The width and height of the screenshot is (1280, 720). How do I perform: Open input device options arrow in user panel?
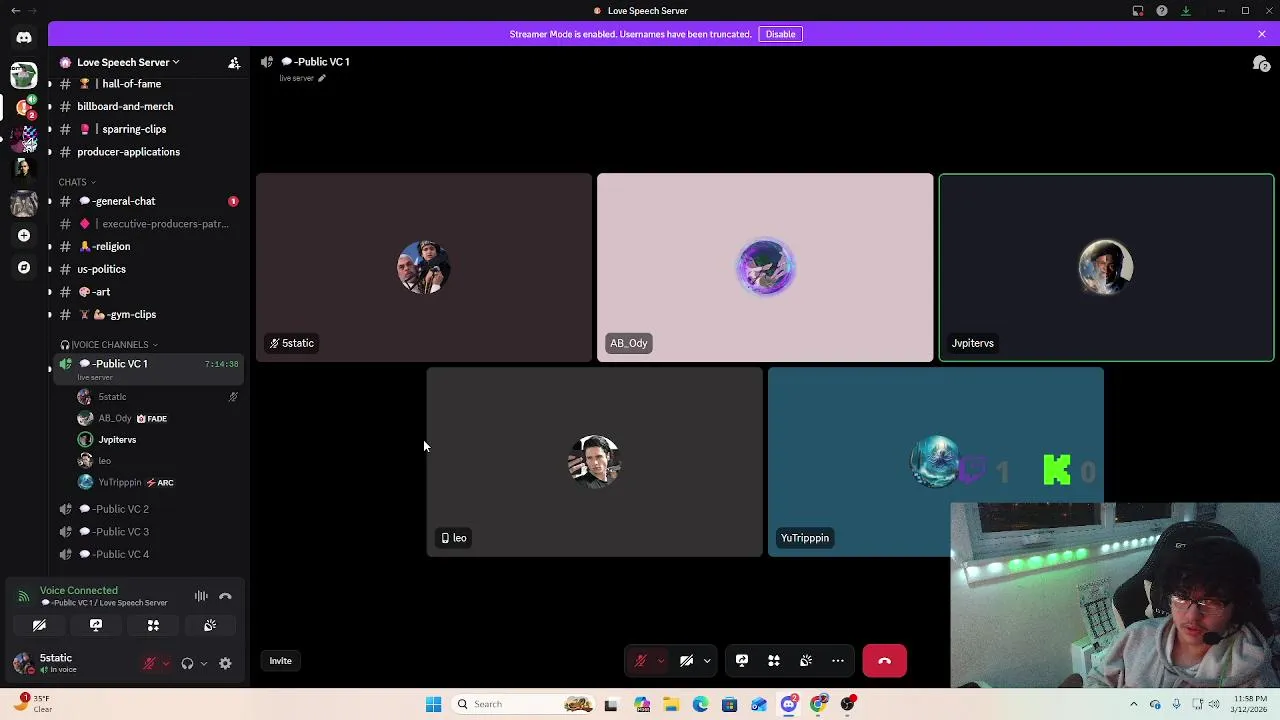[166, 663]
